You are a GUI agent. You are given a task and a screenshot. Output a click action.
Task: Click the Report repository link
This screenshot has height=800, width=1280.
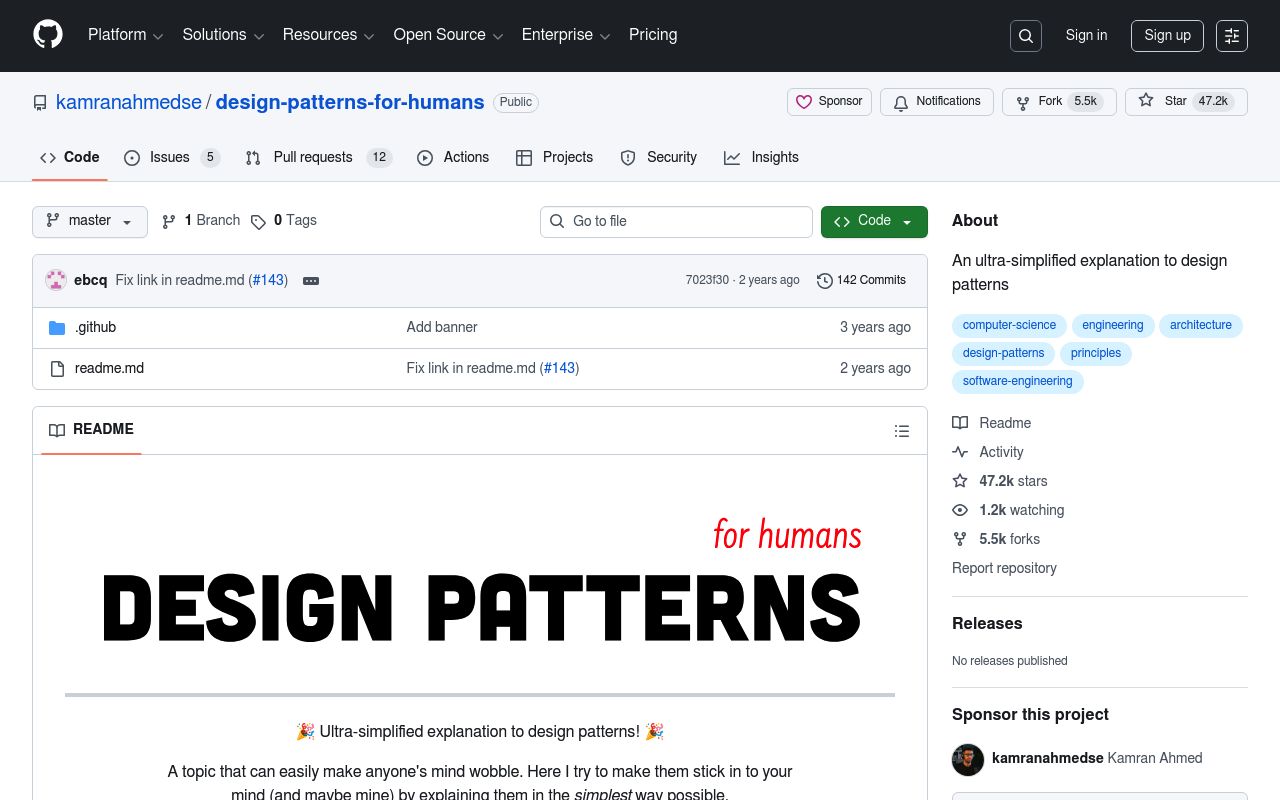point(1004,568)
